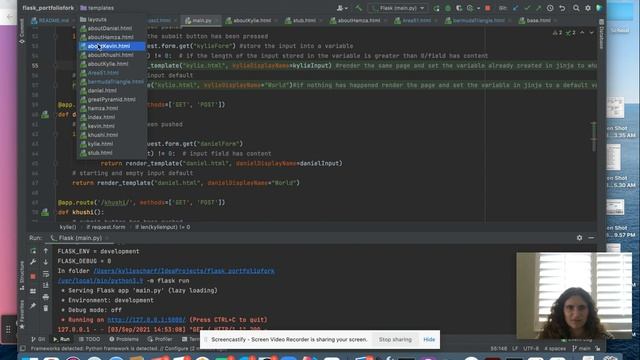Stop the process via red square in Run panel
This screenshot has height=360, width=640.
33,276
